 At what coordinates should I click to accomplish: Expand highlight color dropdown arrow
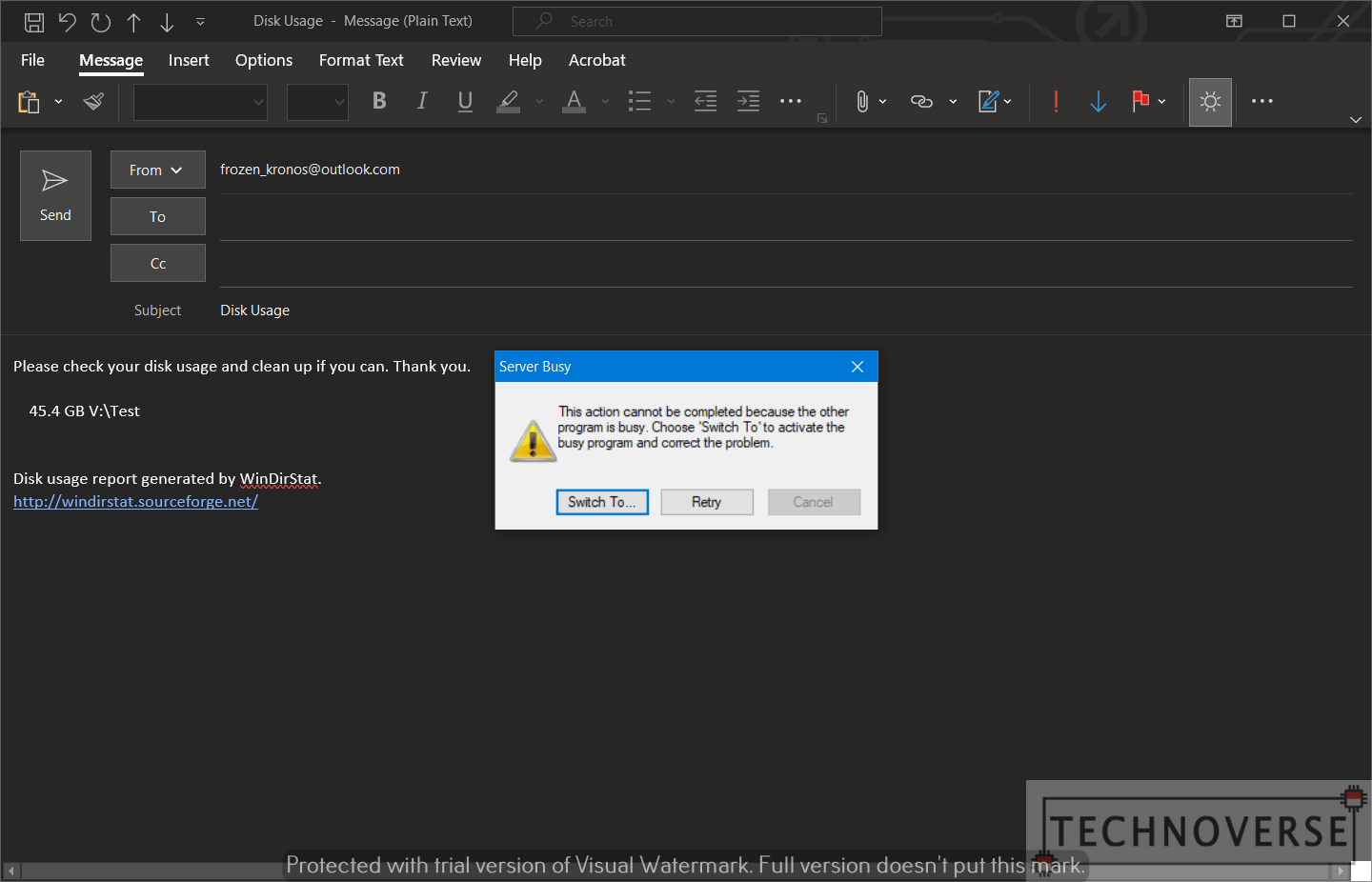539,101
